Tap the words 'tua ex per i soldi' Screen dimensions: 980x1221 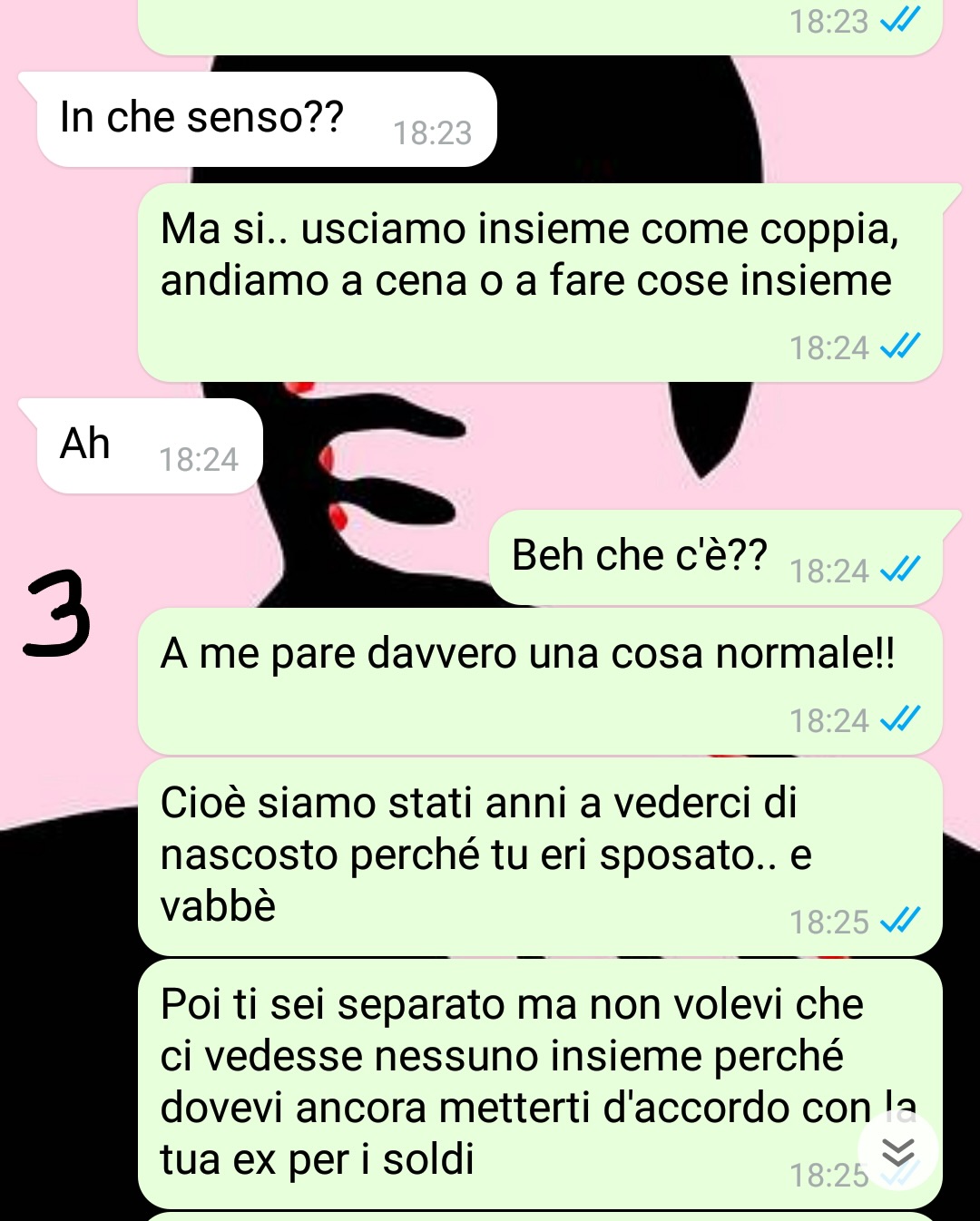pyautogui.click(x=317, y=1159)
